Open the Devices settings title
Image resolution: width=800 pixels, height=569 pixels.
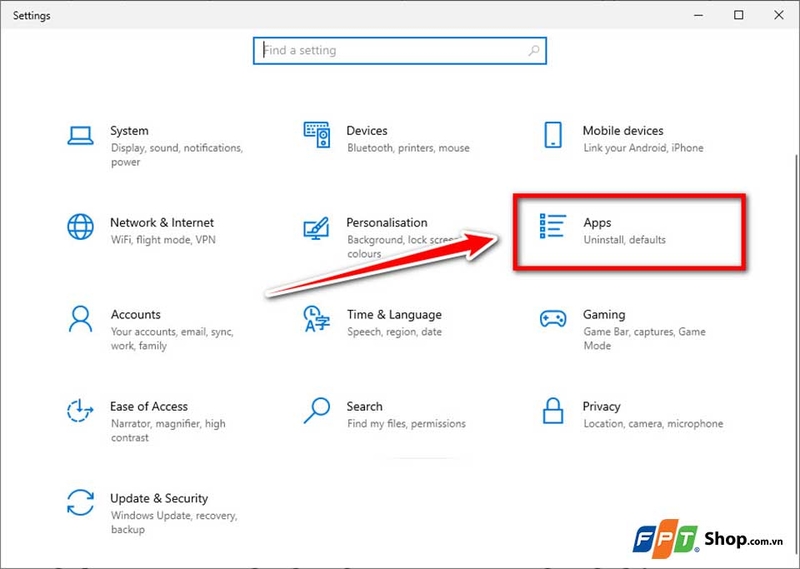[x=367, y=131]
